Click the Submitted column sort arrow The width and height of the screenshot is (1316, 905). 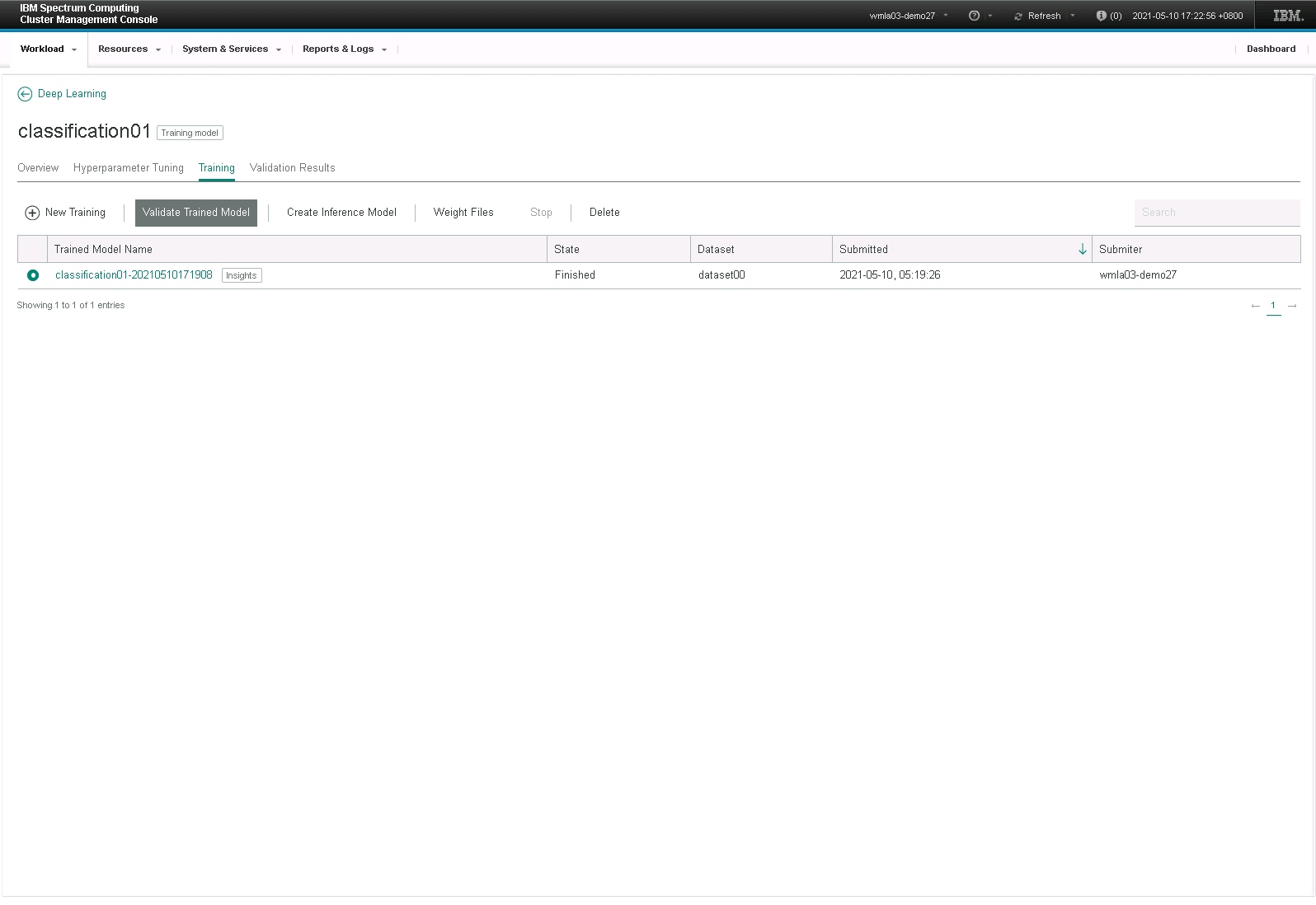pyautogui.click(x=1082, y=249)
